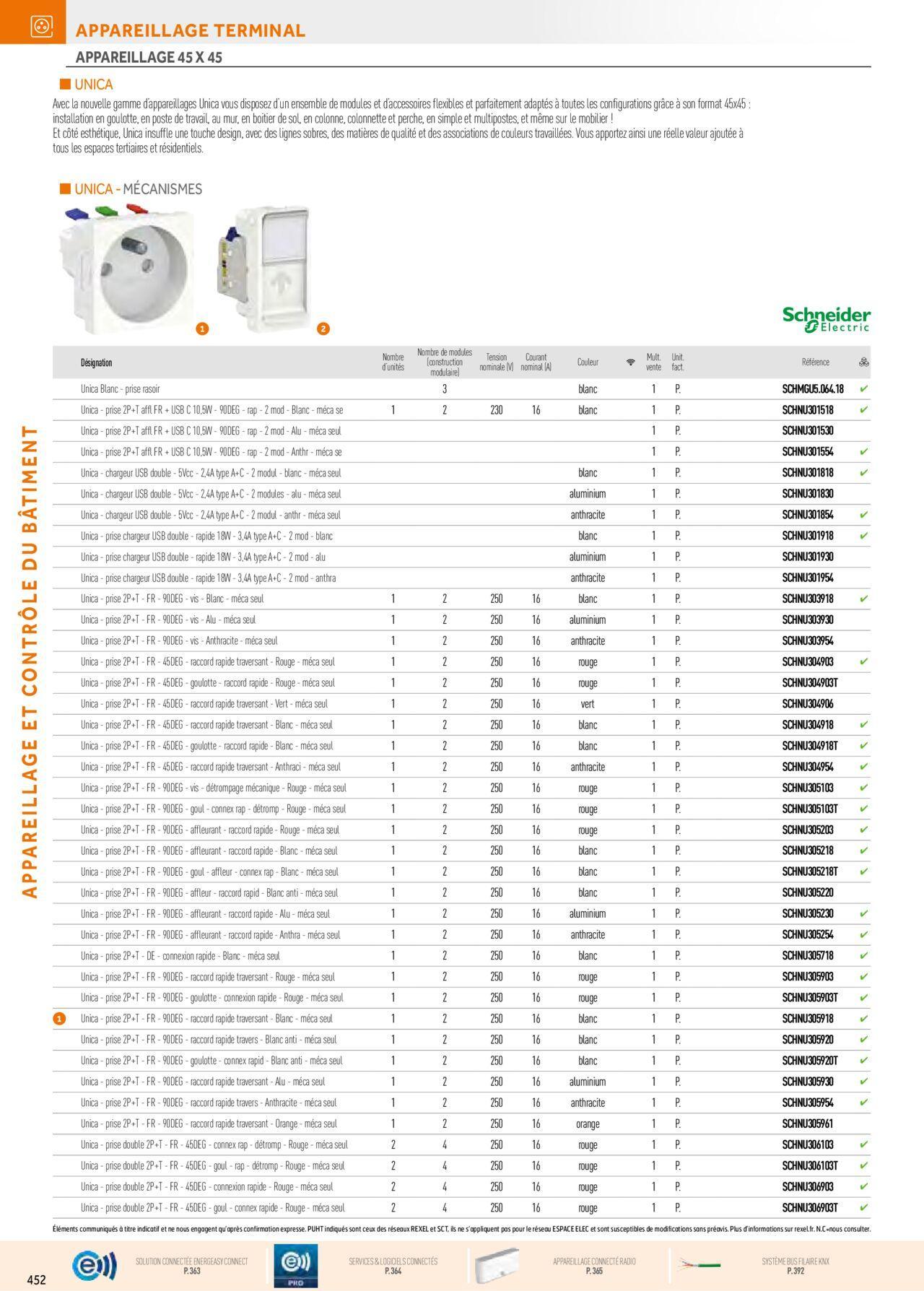Click the Schneider Electric logo
This screenshot has height=1291, width=924.
point(827,320)
